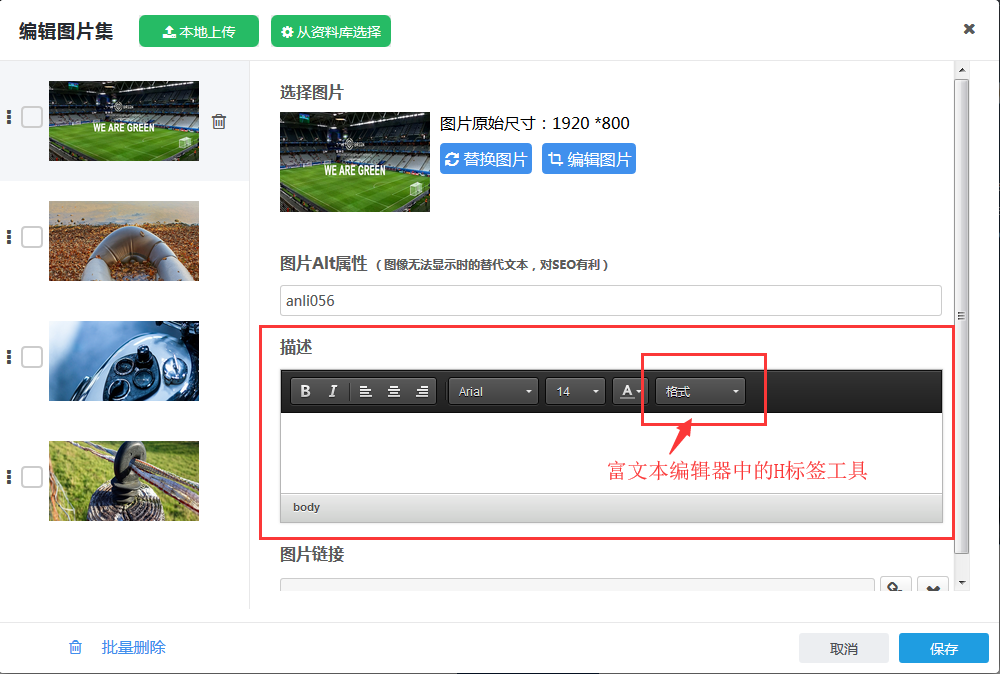Toggle italic formatting in description editor
The width and height of the screenshot is (1000, 674).
[333, 391]
